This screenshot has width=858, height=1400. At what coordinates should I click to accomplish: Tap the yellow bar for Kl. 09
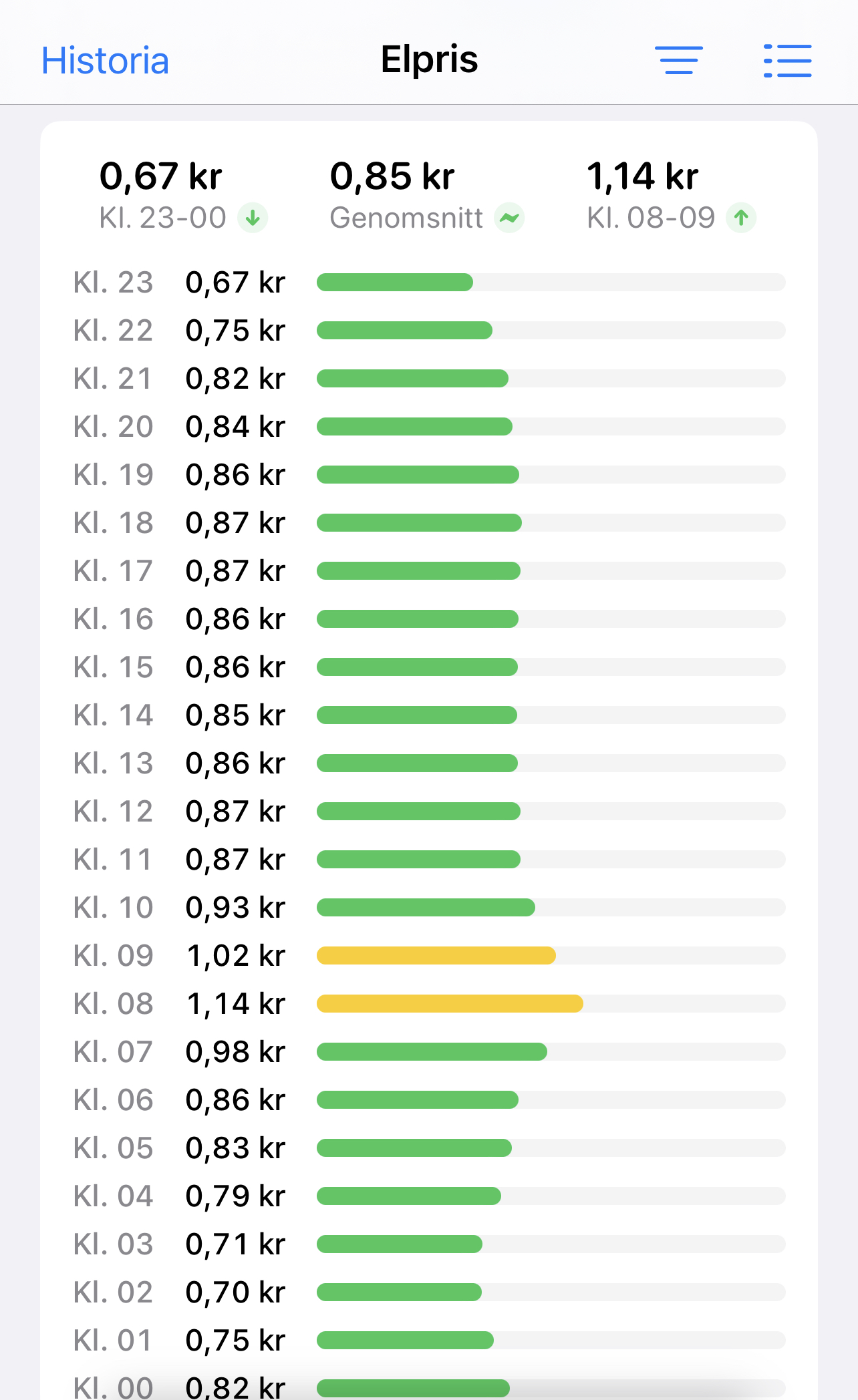(436, 956)
